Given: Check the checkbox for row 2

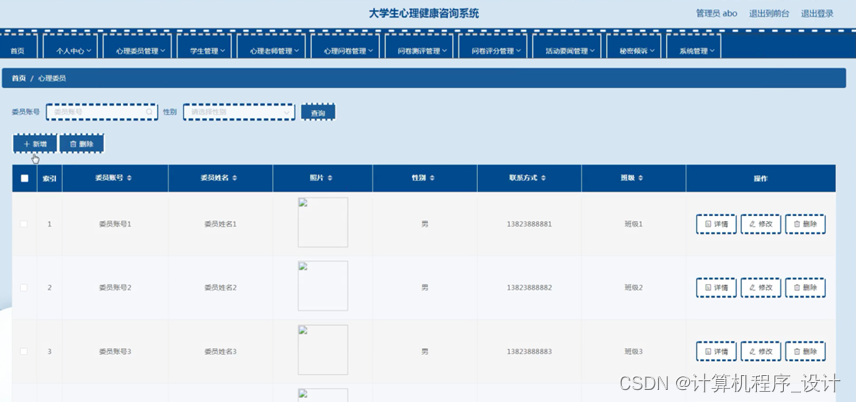Looking at the screenshot, I should click(x=24, y=287).
